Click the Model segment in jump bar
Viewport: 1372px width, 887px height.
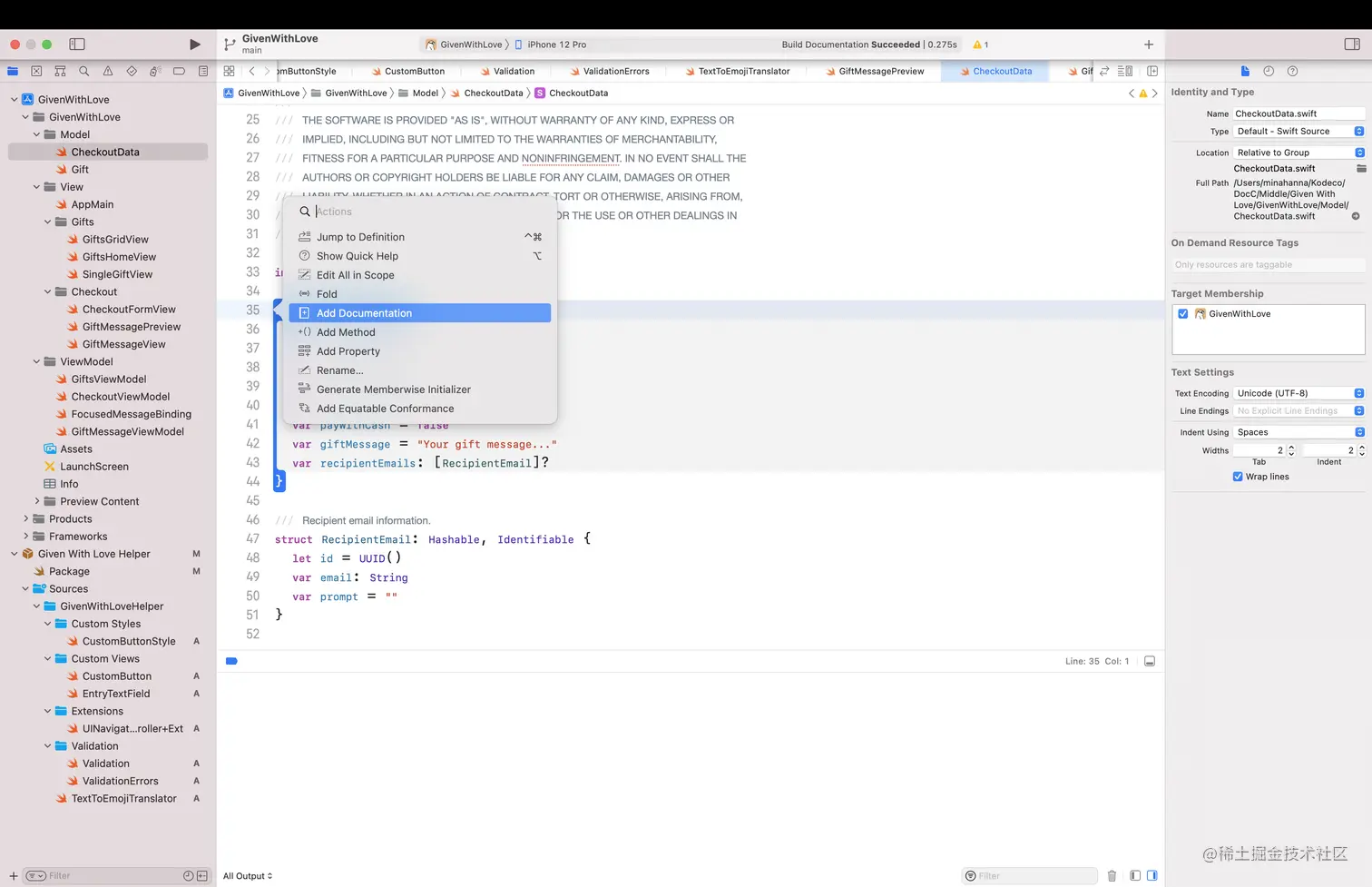coord(418,94)
